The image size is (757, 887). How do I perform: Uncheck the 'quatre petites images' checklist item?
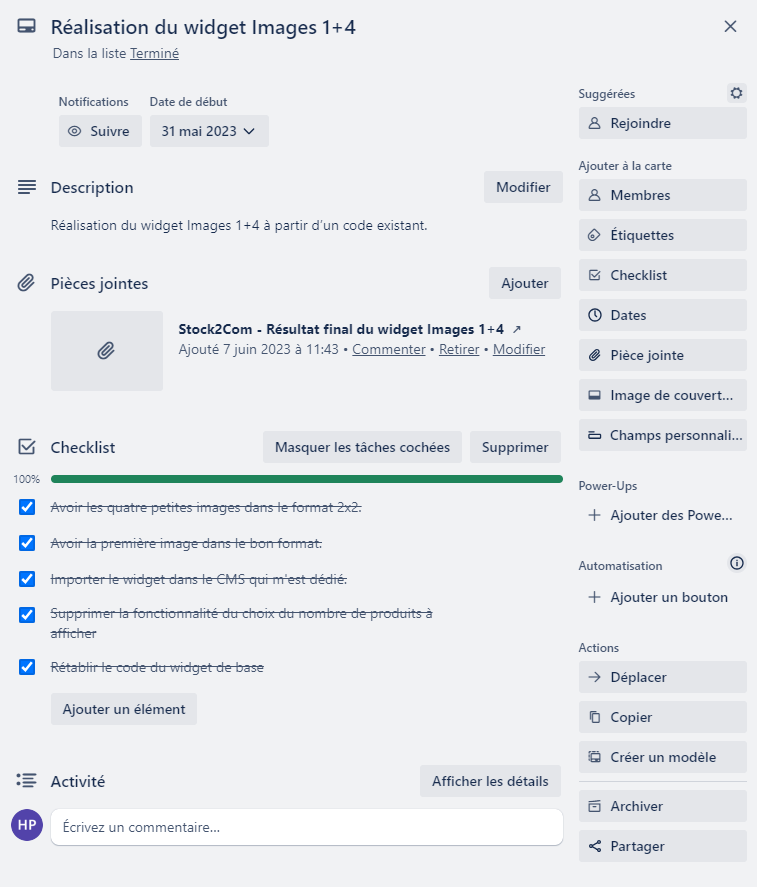(x=28, y=508)
